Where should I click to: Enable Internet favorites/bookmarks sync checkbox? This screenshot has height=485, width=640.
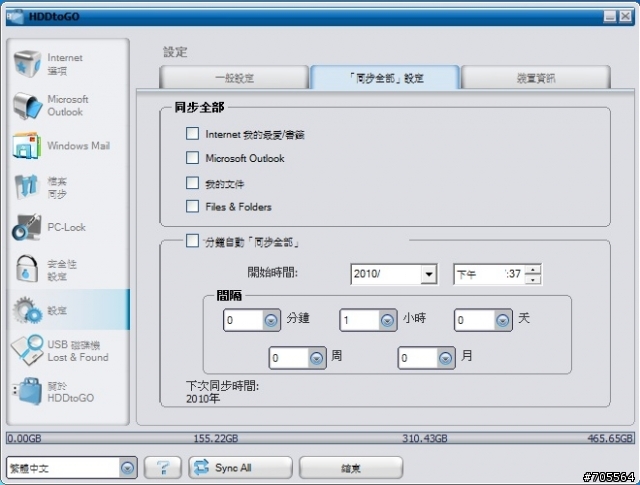pos(192,133)
